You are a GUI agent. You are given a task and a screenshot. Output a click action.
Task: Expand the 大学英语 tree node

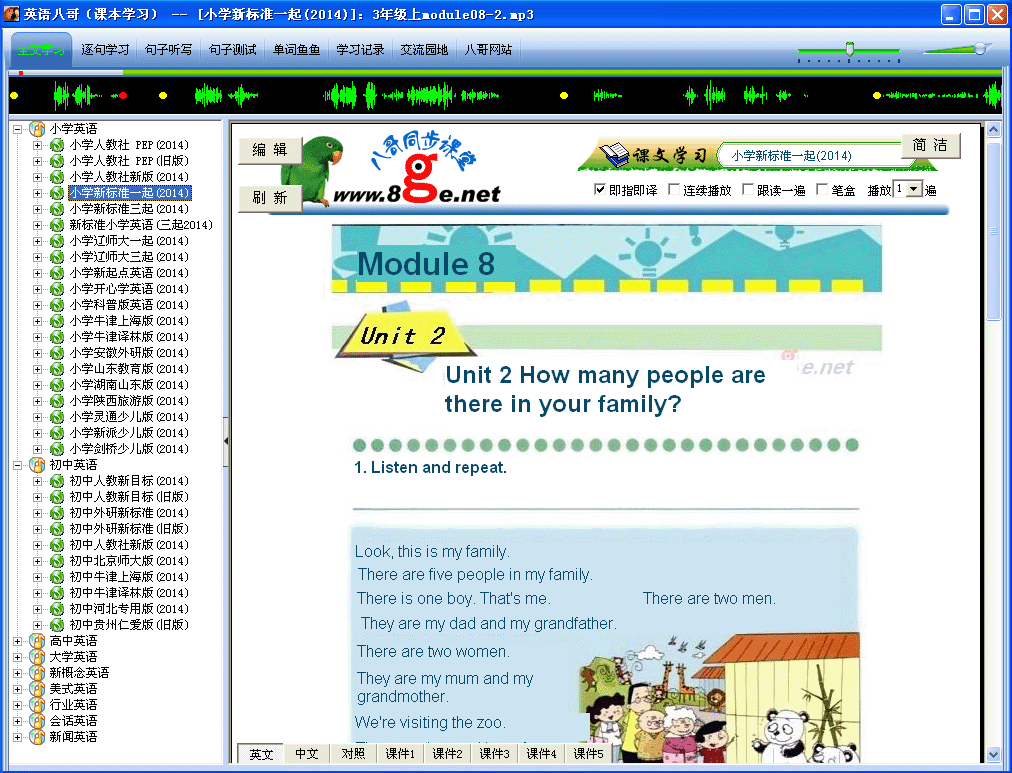click(x=17, y=657)
